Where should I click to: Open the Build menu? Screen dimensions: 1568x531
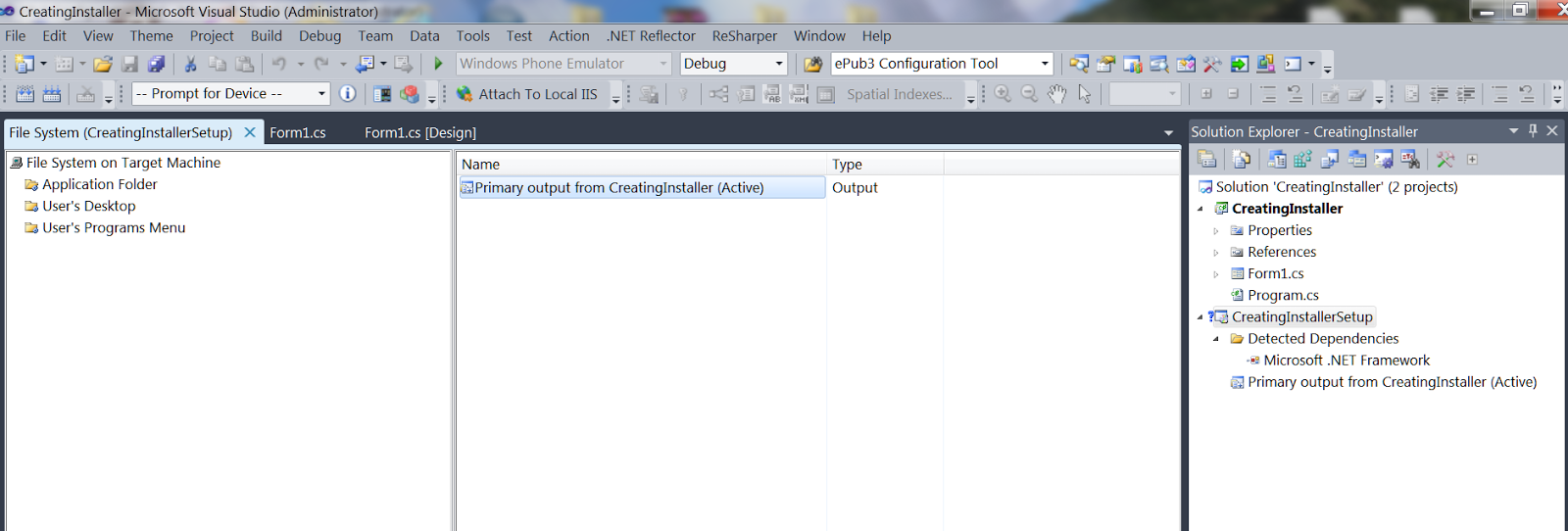click(x=266, y=36)
